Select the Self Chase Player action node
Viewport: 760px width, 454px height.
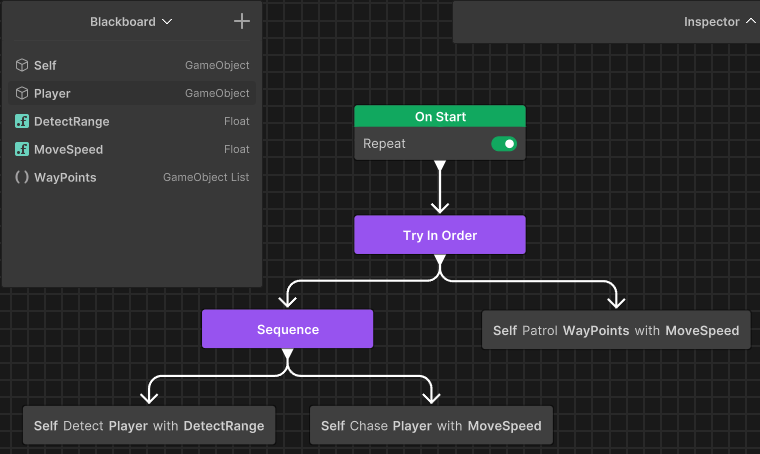tap(431, 425)
